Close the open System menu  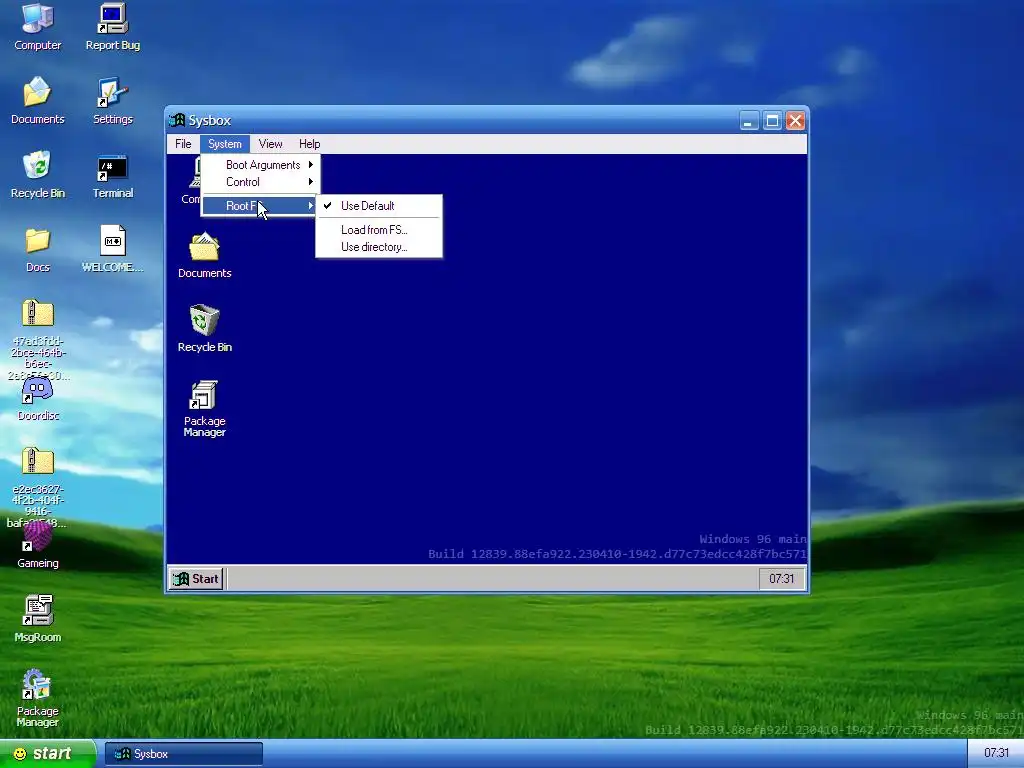225,144
